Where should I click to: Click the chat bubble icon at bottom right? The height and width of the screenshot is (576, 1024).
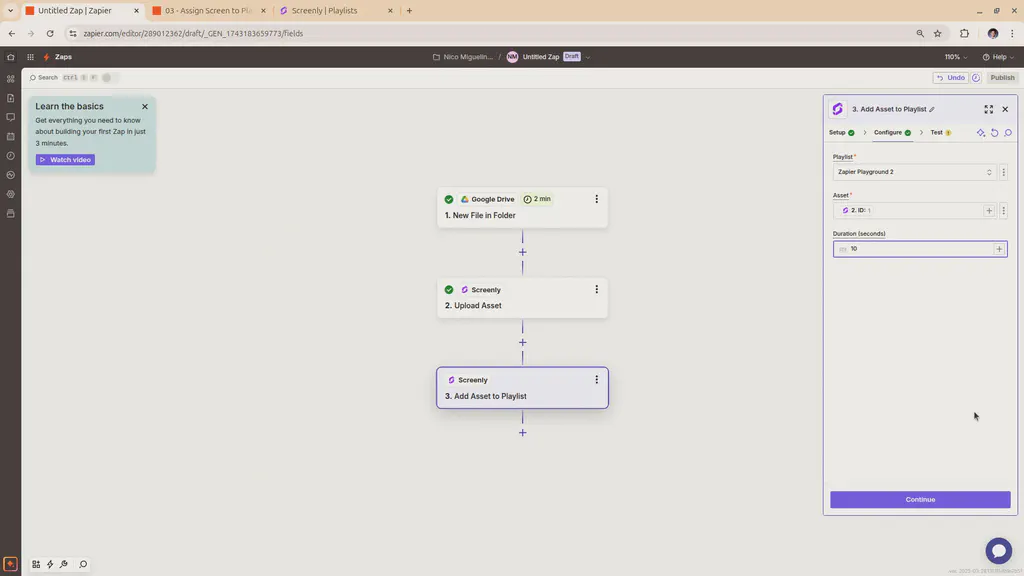point(998,550)
